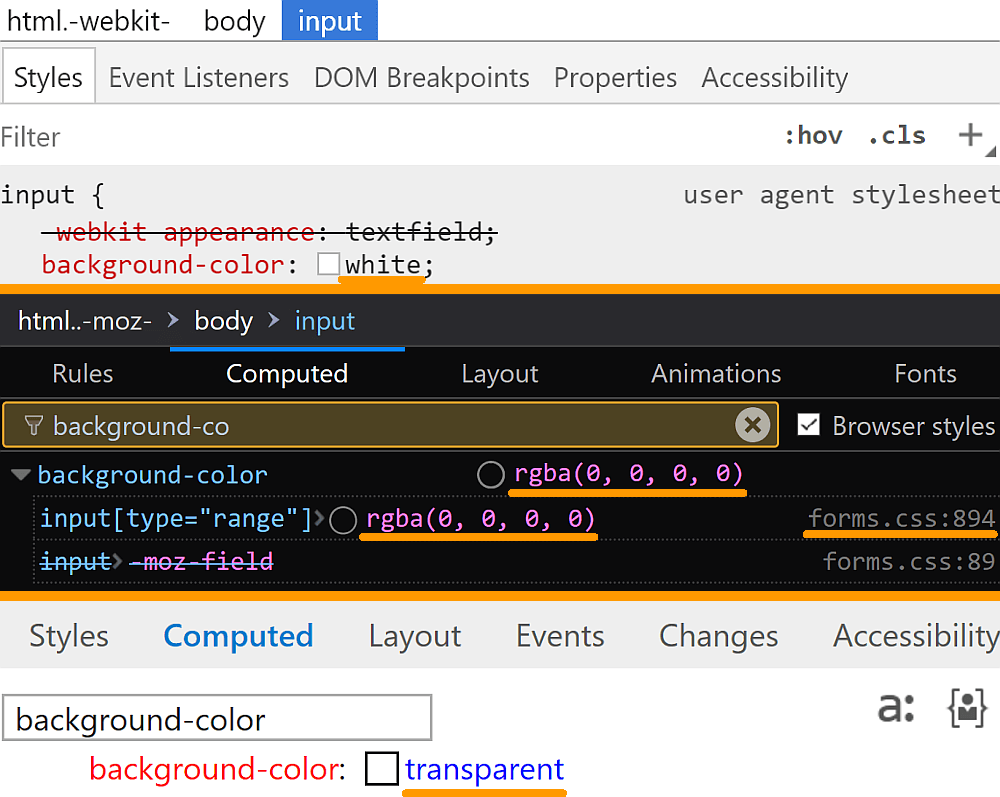Uncheck the Browser styles checkbox

809,426
